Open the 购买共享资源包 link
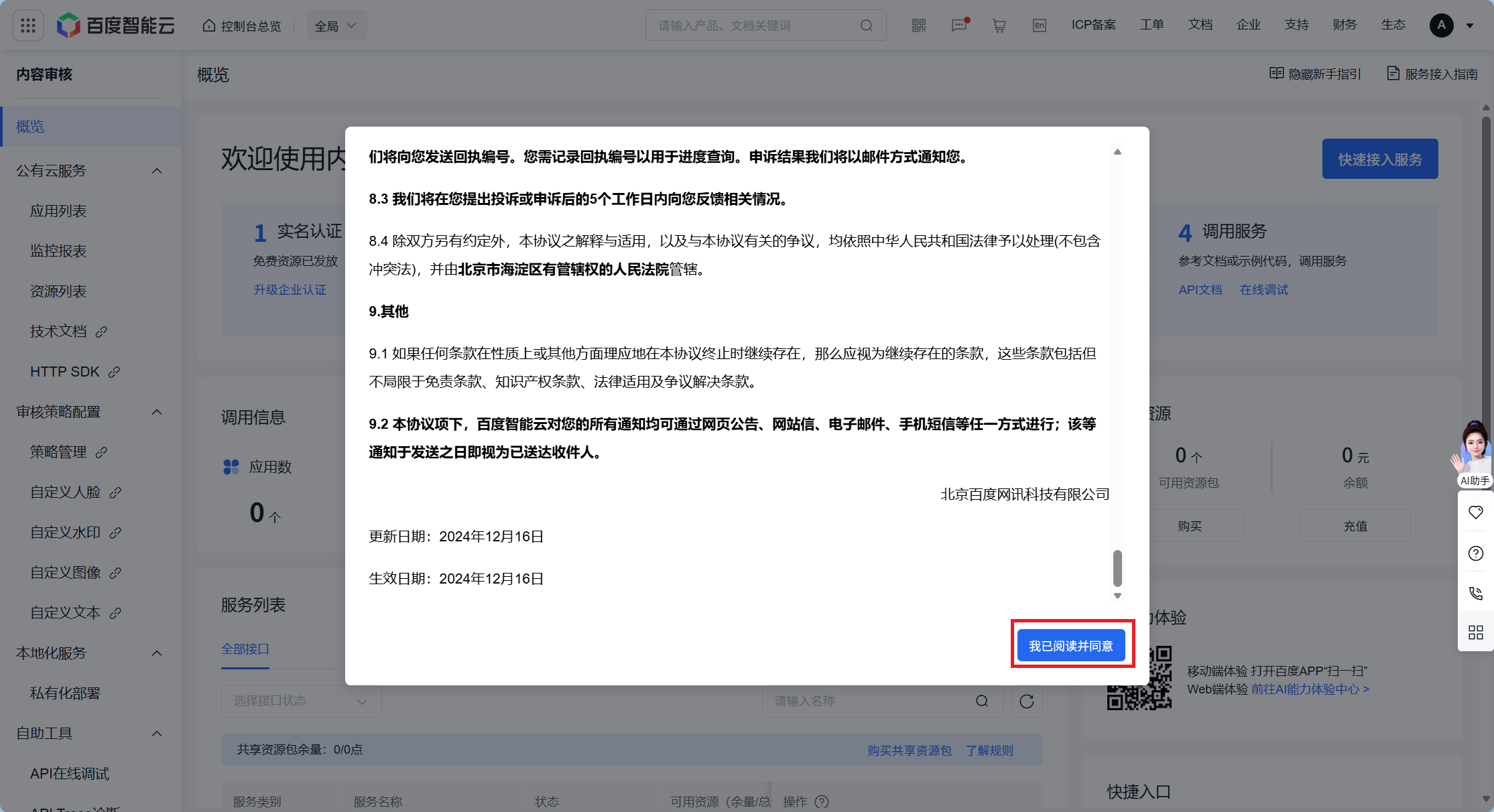The image size is (1494, 812). (910, 750)
